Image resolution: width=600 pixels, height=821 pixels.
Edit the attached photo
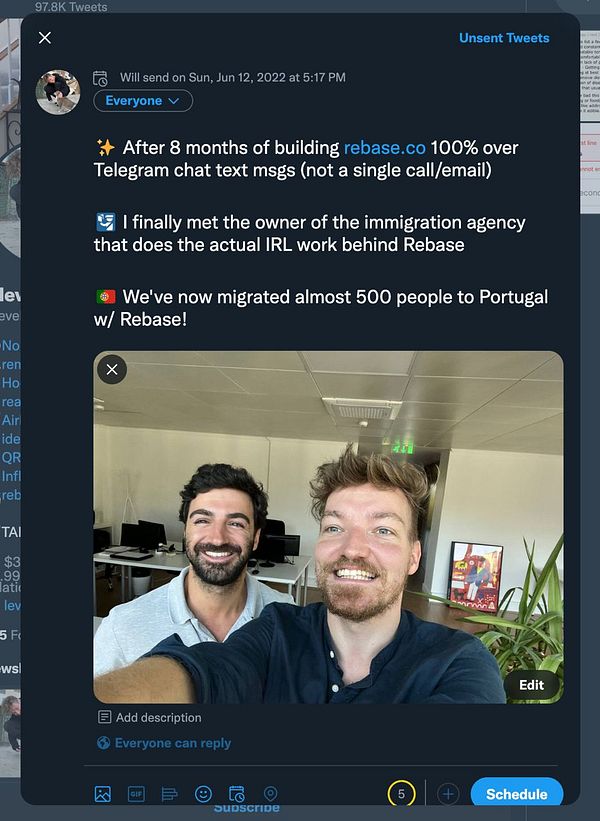pos(531,685)
